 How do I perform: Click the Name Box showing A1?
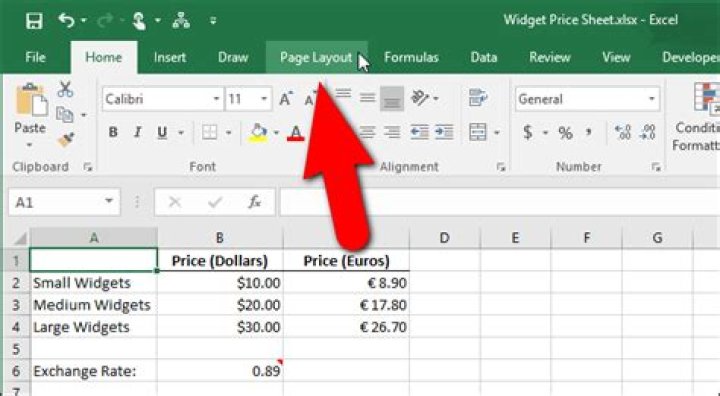(64, 202)
